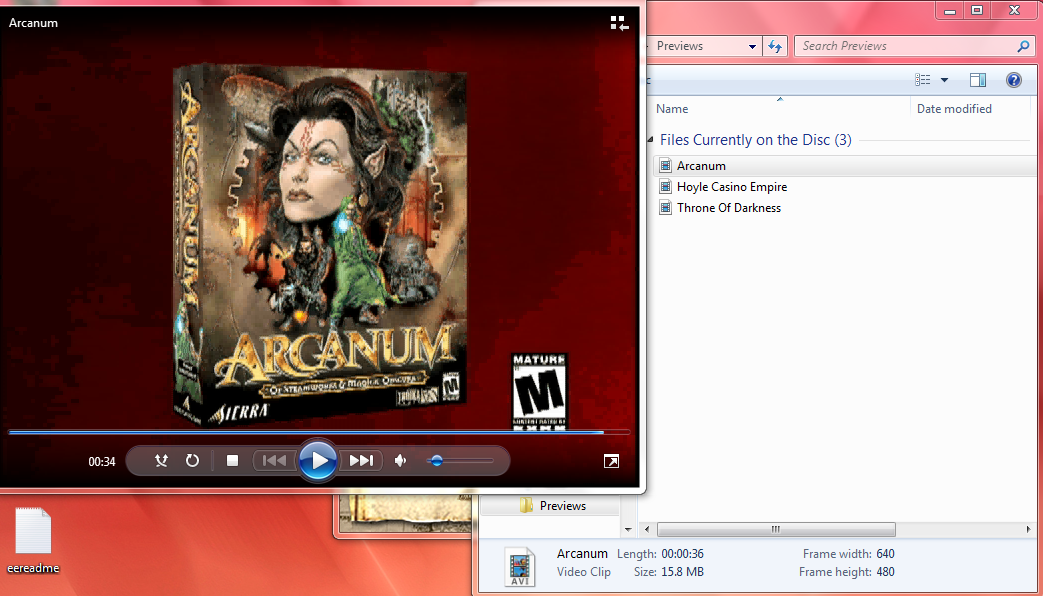Collapse the Files Currently on the Disc group
The height and width of the screenshot is (596, 1043).
pos(651,140)
